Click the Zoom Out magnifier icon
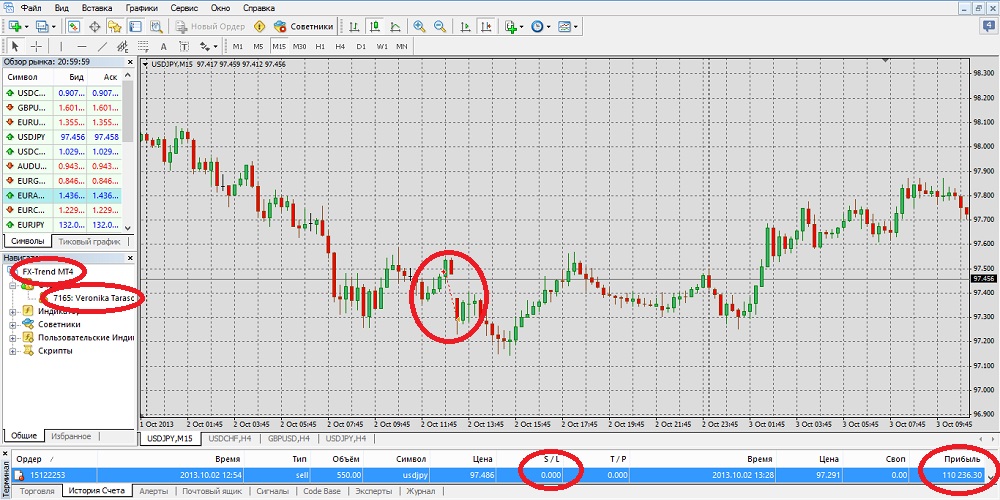The height and width of the screenshot is (500, 1000). tap(440, 26)
